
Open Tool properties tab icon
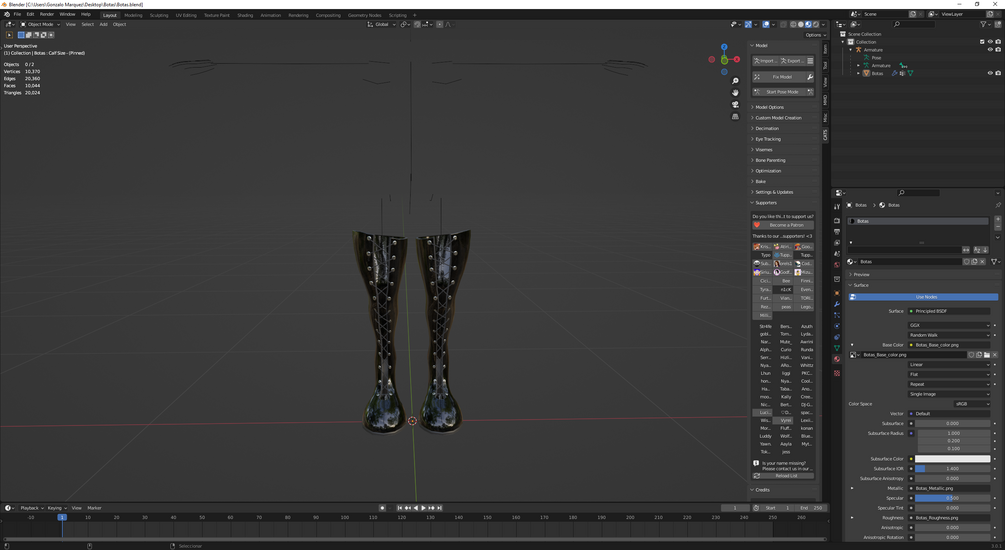(x=836, y=207)
